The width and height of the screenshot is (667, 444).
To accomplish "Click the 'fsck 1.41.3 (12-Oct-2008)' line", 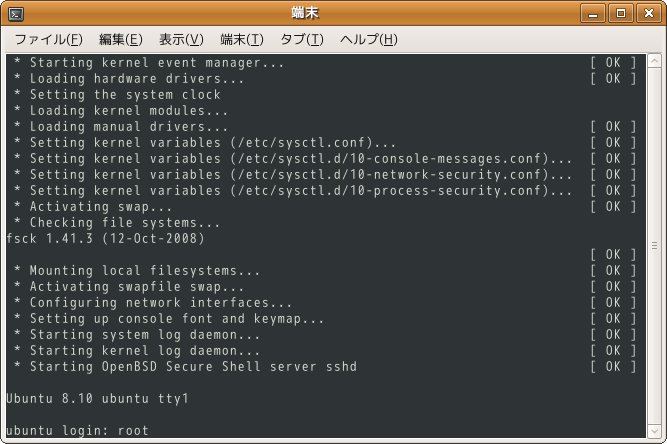I will pos(105,239).
